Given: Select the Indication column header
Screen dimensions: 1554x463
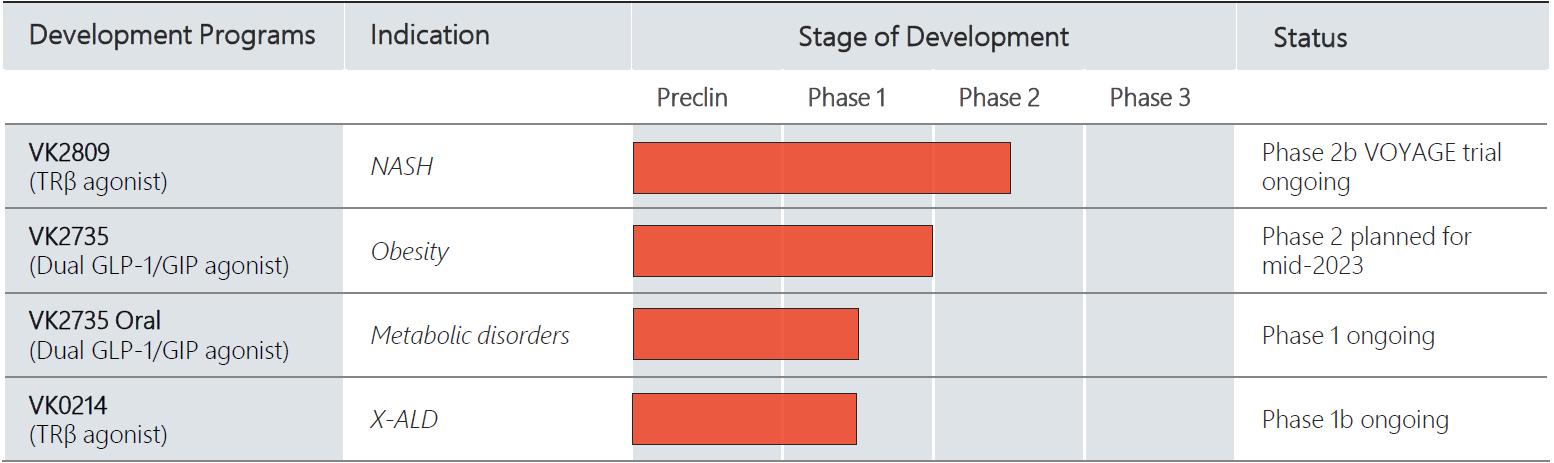Looking at the screenshot, I should (430, 36).
